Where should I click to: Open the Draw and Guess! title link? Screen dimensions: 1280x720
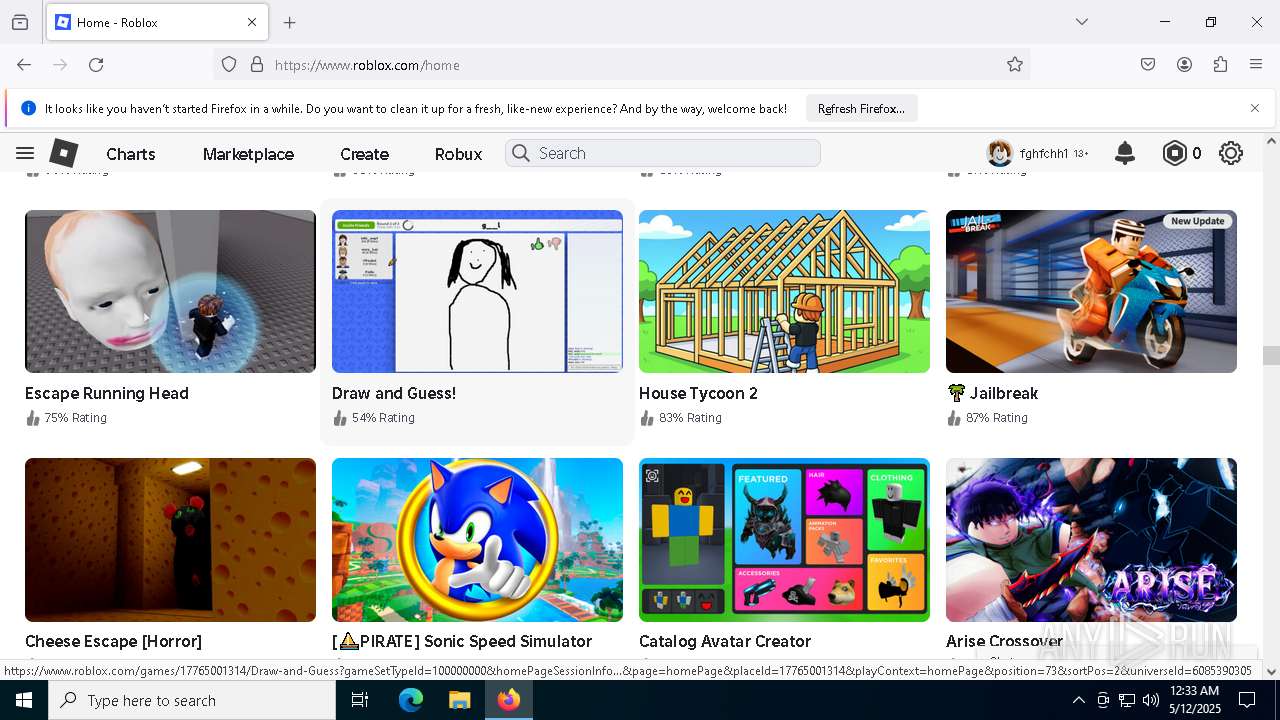coord(394,393)
